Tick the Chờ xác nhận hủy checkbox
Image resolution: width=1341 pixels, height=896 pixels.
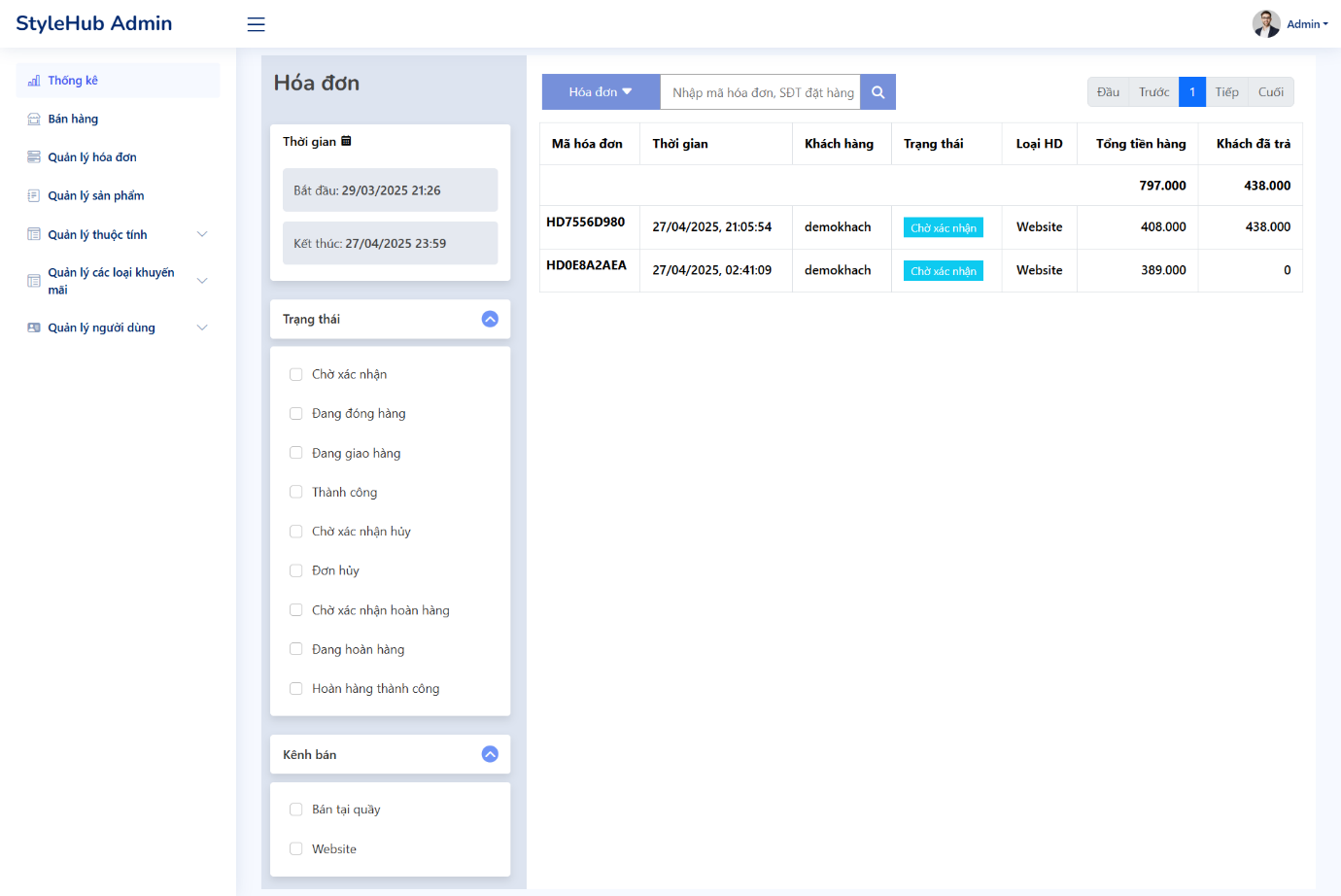[x=296, y=532]
